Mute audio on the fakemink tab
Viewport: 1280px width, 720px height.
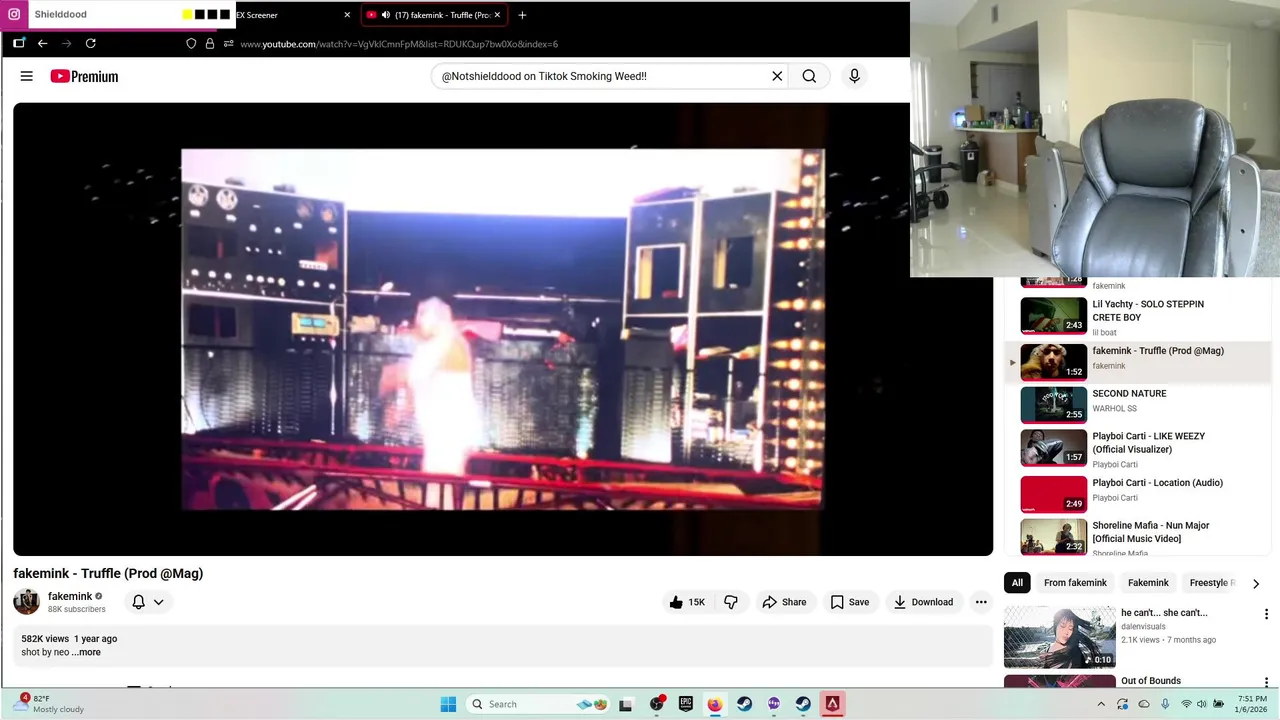click(386, 15)
